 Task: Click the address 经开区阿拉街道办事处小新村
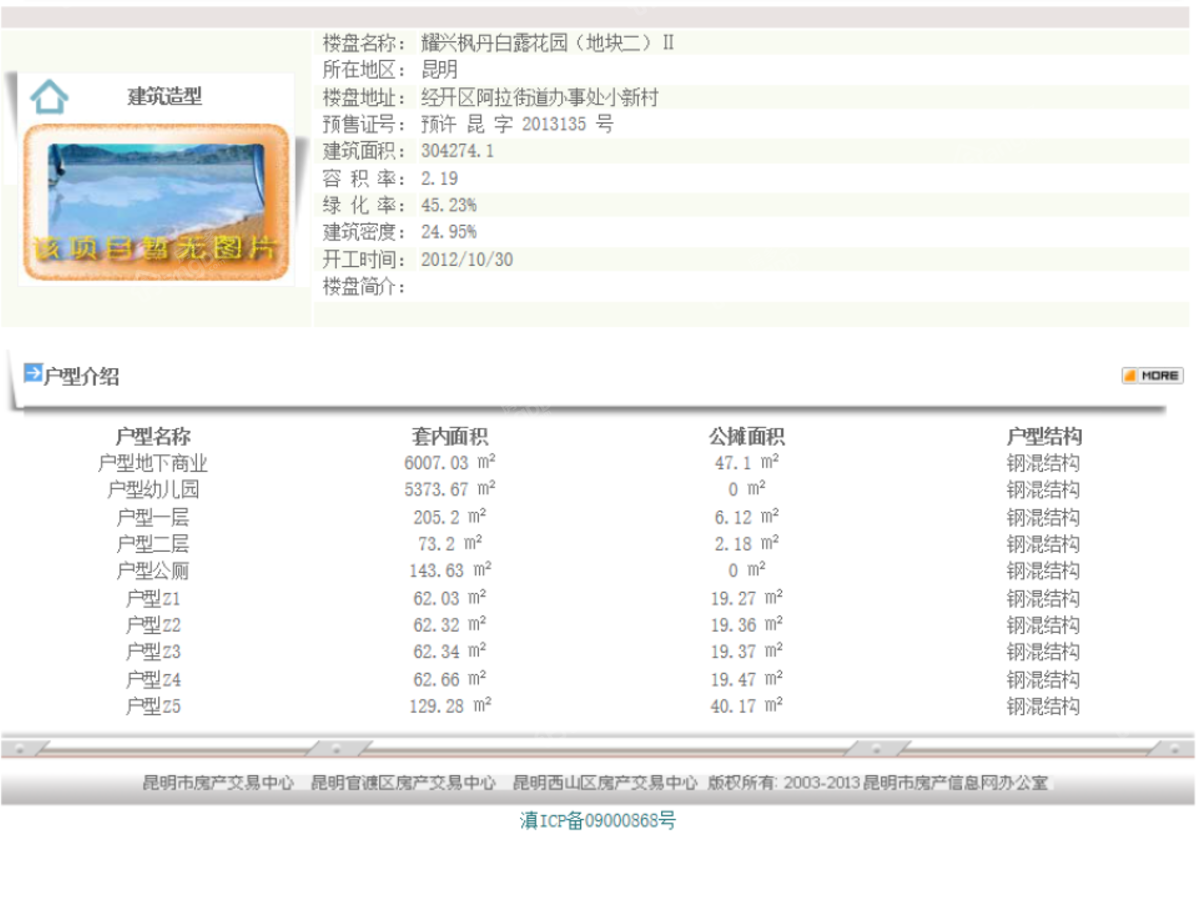click(x=540, y=98)
